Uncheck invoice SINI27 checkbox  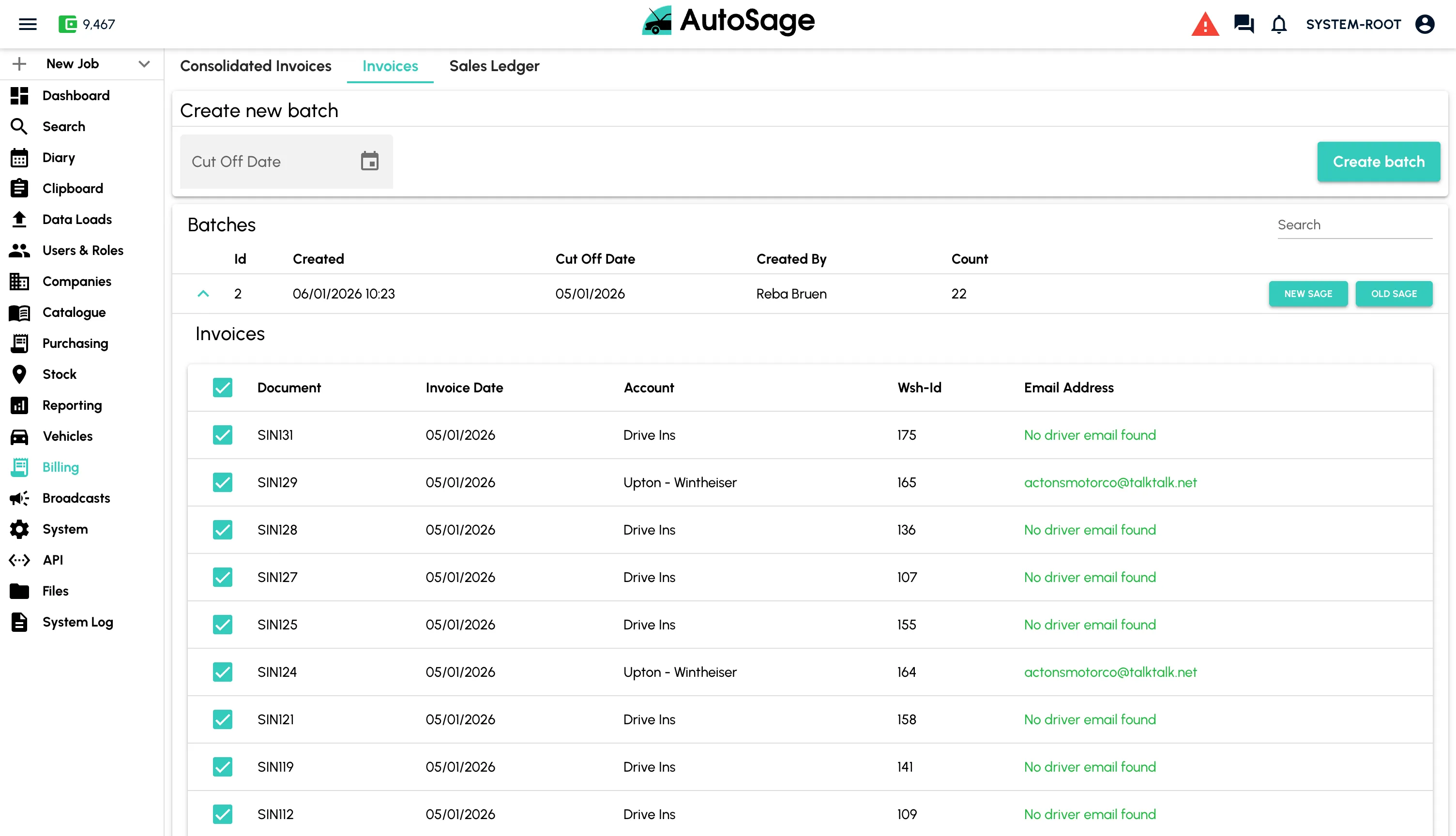pos(222,577)
